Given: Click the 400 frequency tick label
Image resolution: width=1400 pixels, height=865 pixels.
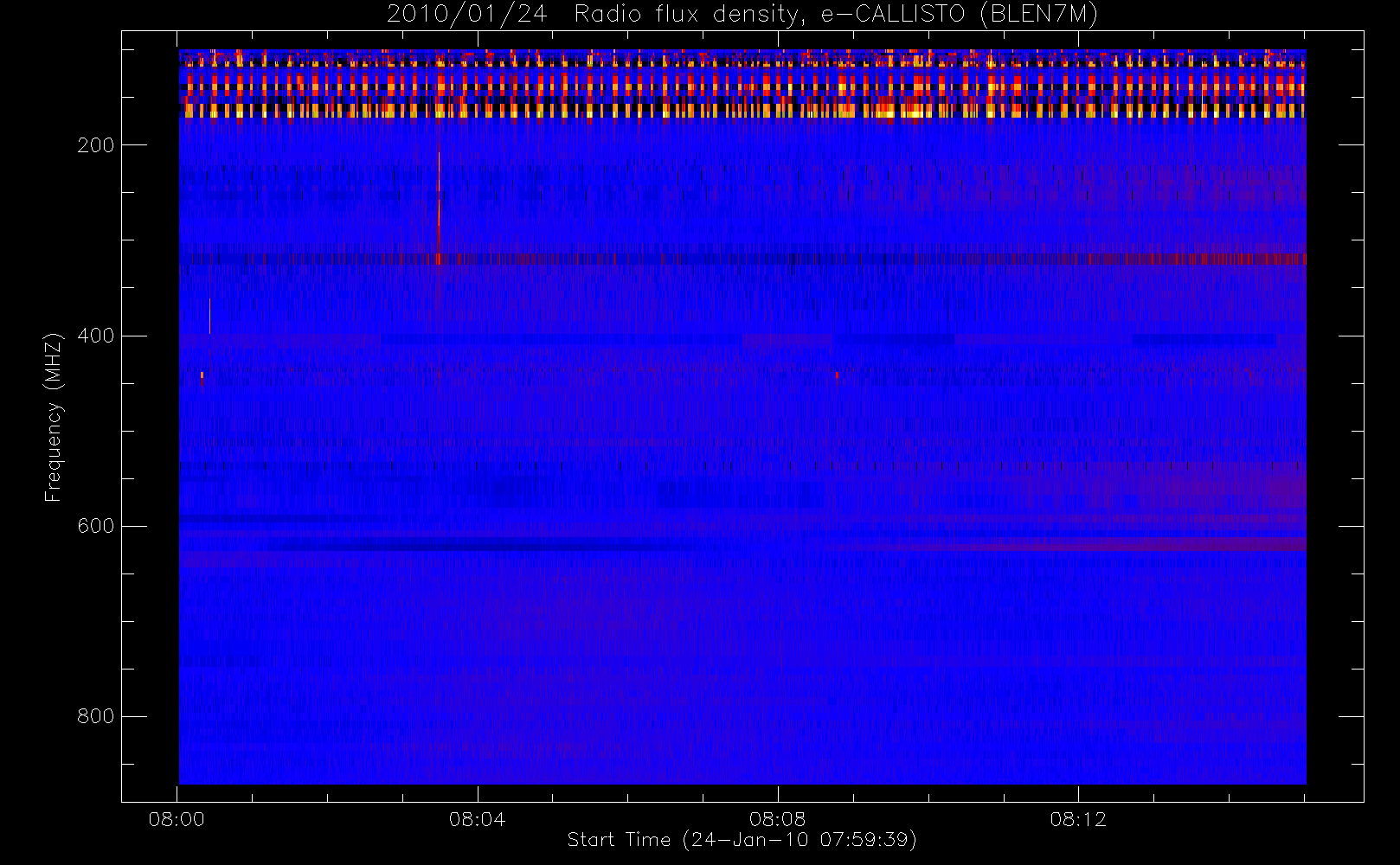Looking at the screenshot, I should 96,336.
